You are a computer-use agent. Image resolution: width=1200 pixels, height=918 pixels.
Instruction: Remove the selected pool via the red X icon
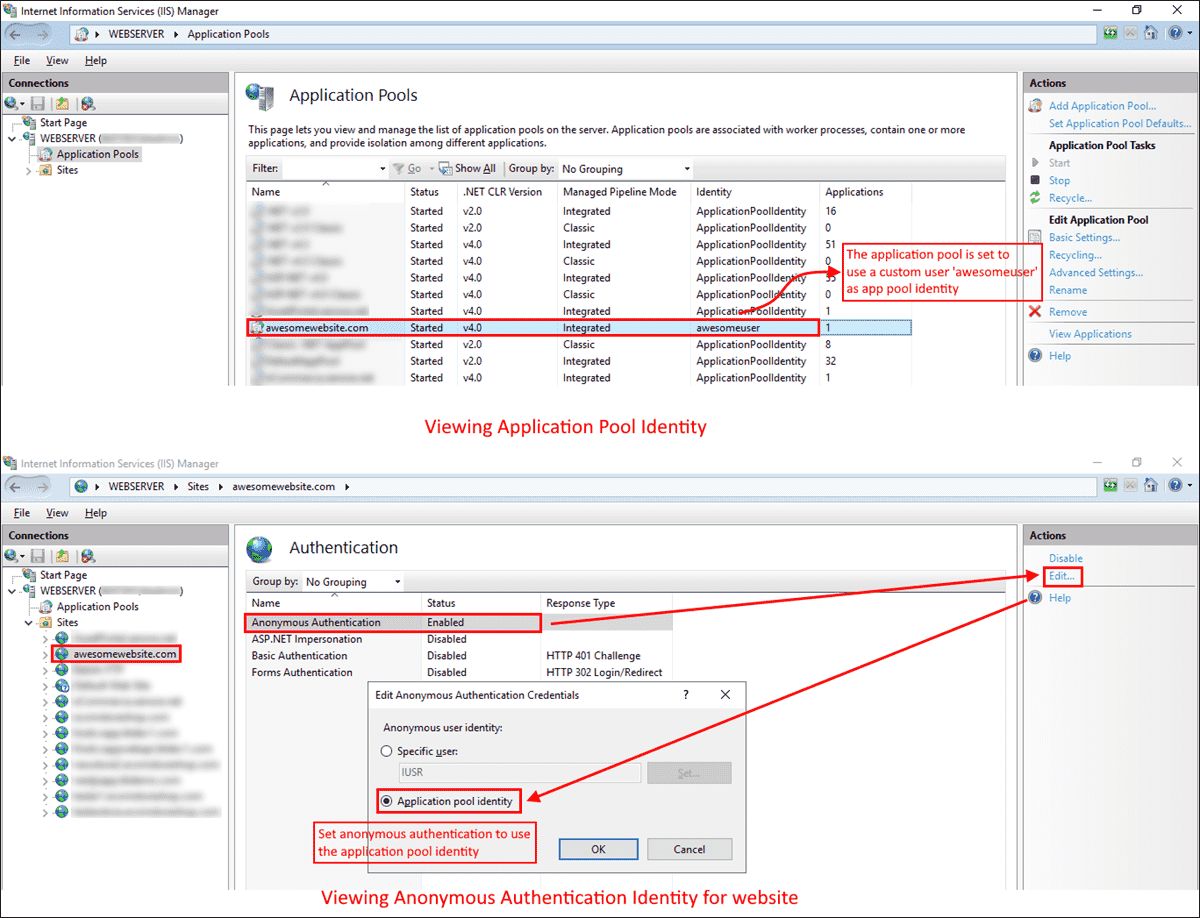1035,309
